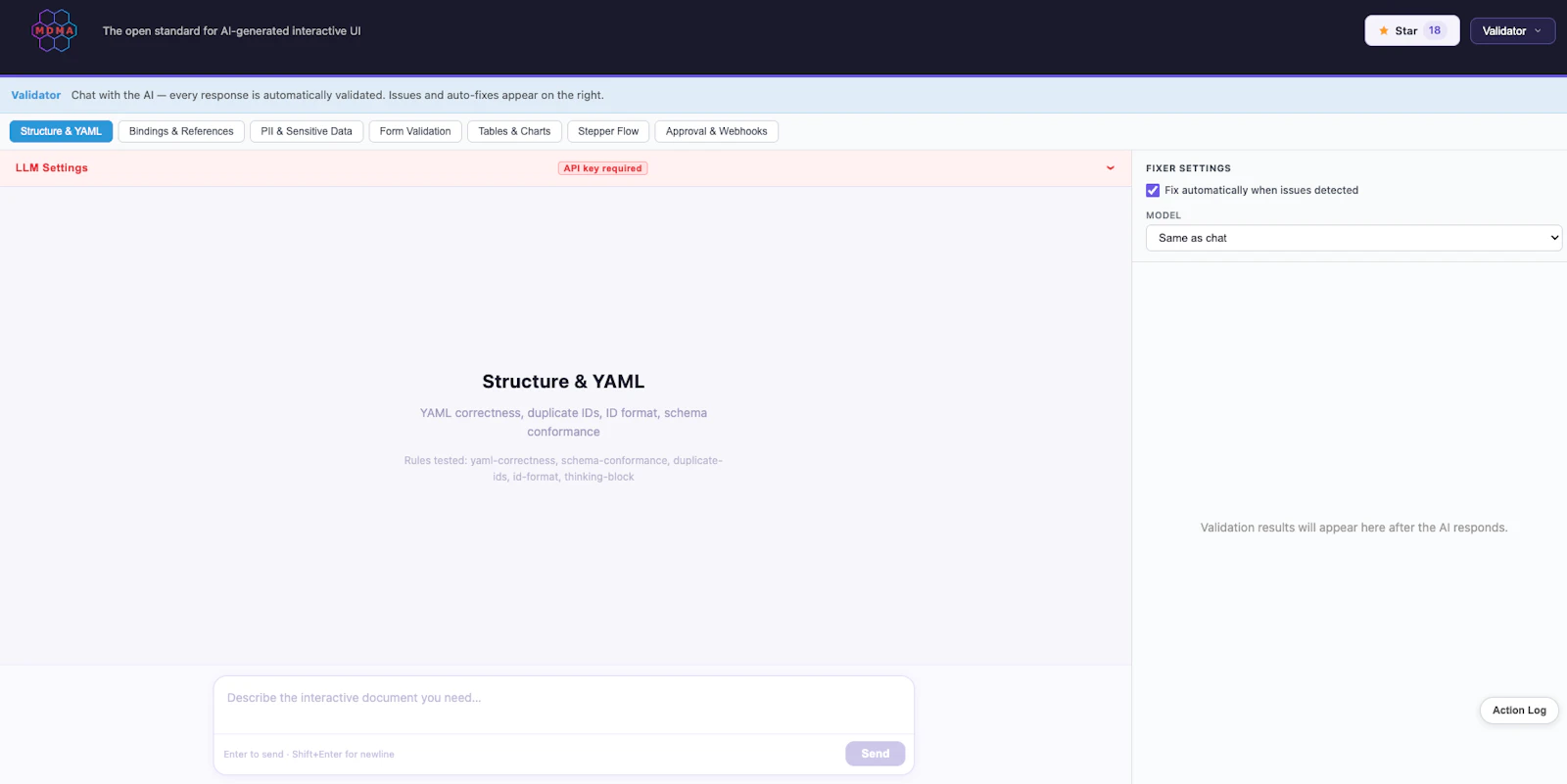The width and height of the screenshot is (1567, 784).
Task: Click the LLM Settings heading
Action: [52, 168]
